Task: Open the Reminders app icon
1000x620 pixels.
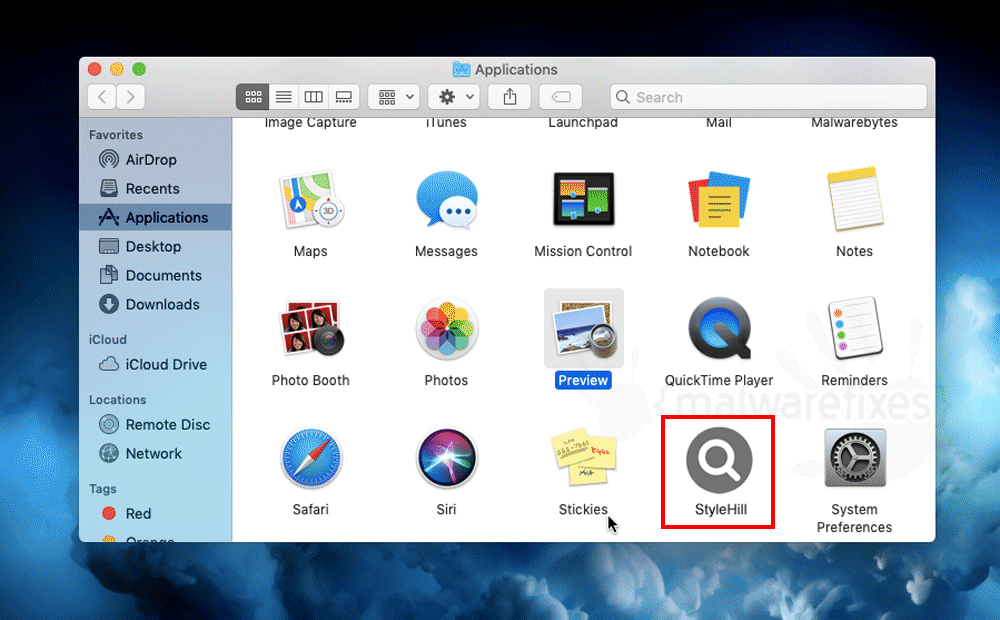Action: tap(855, 328)
